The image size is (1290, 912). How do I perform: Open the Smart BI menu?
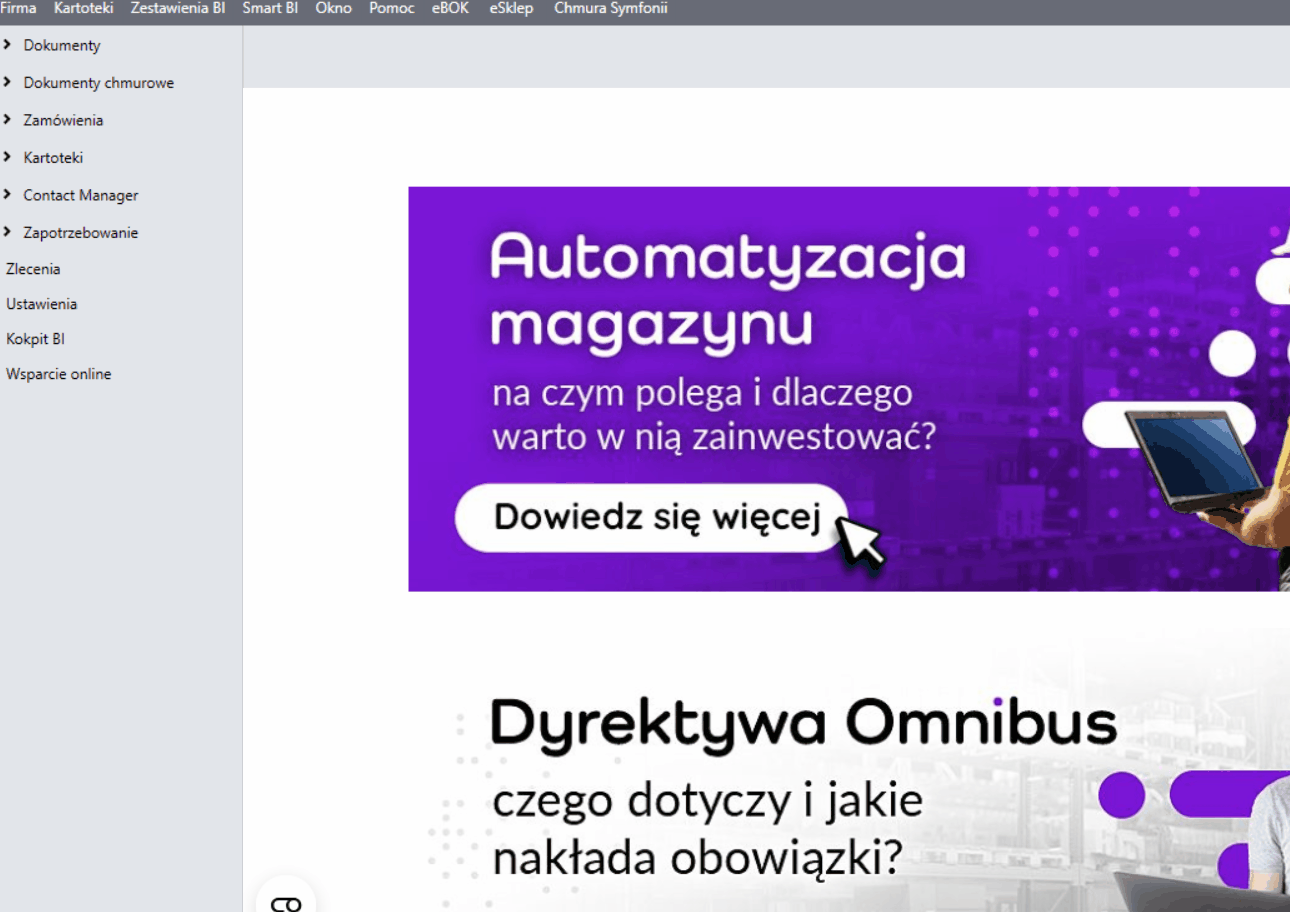[270, 8]
